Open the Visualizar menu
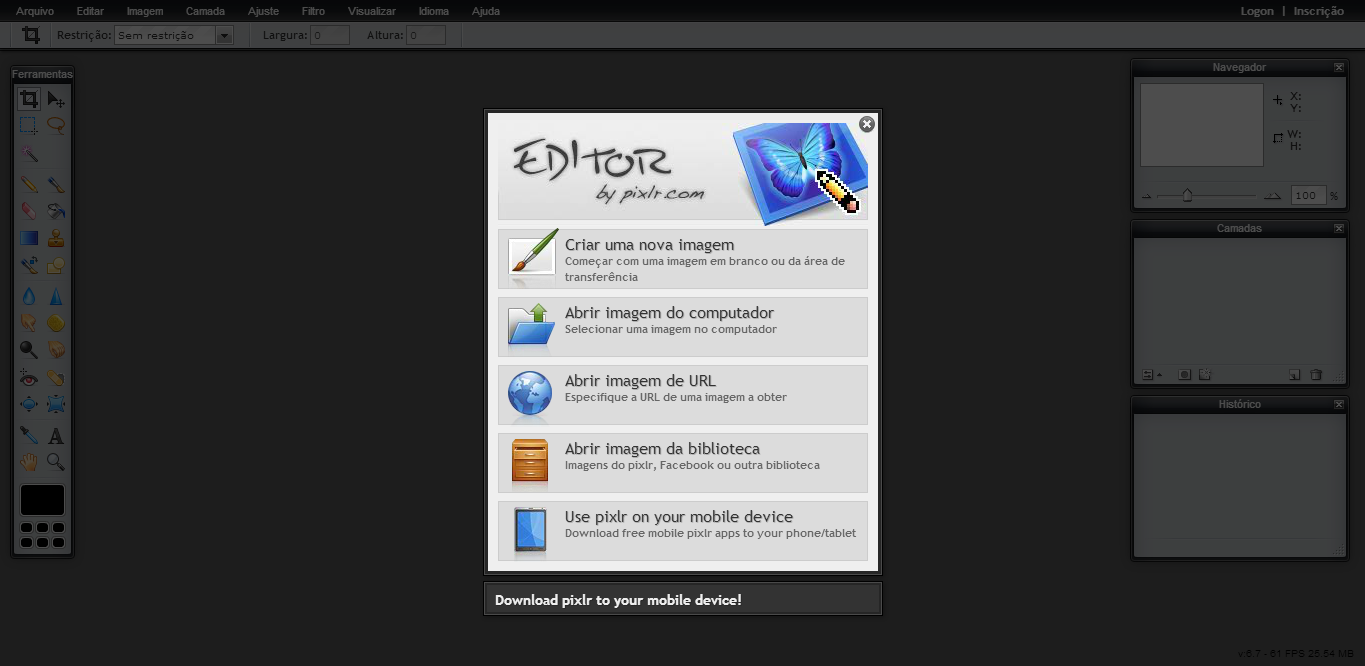Image resolution: width=1365 pixels, height=666 pixels. [x=372, y=11]
